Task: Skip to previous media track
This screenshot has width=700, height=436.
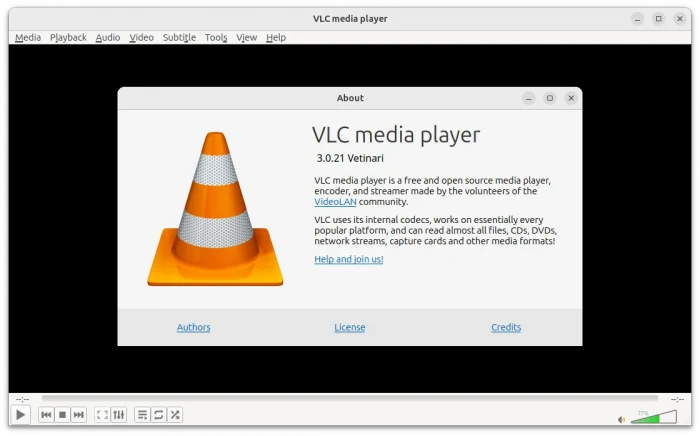Action: click(46, 415)
